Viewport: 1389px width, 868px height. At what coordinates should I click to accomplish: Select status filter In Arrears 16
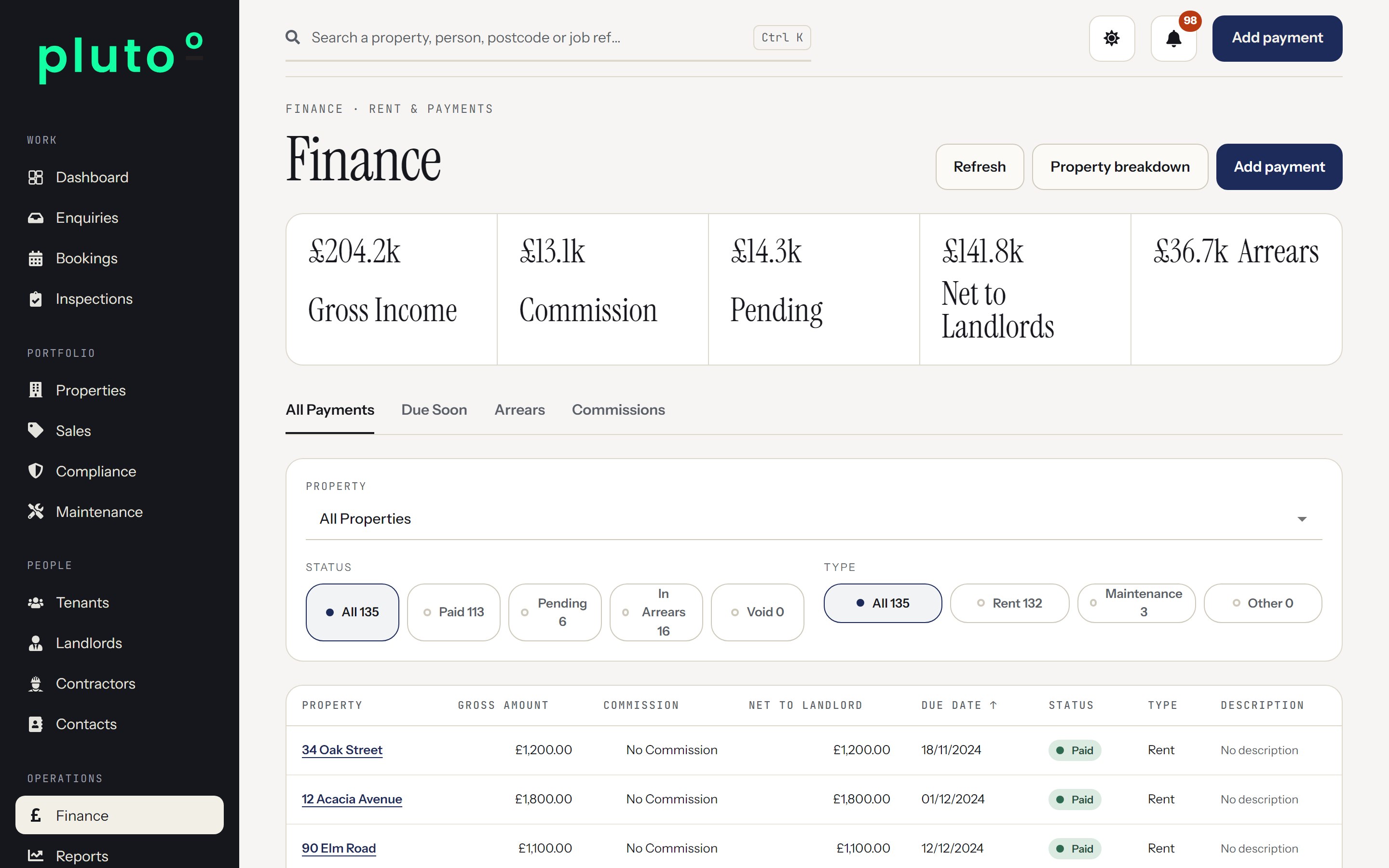coord(656,612)
